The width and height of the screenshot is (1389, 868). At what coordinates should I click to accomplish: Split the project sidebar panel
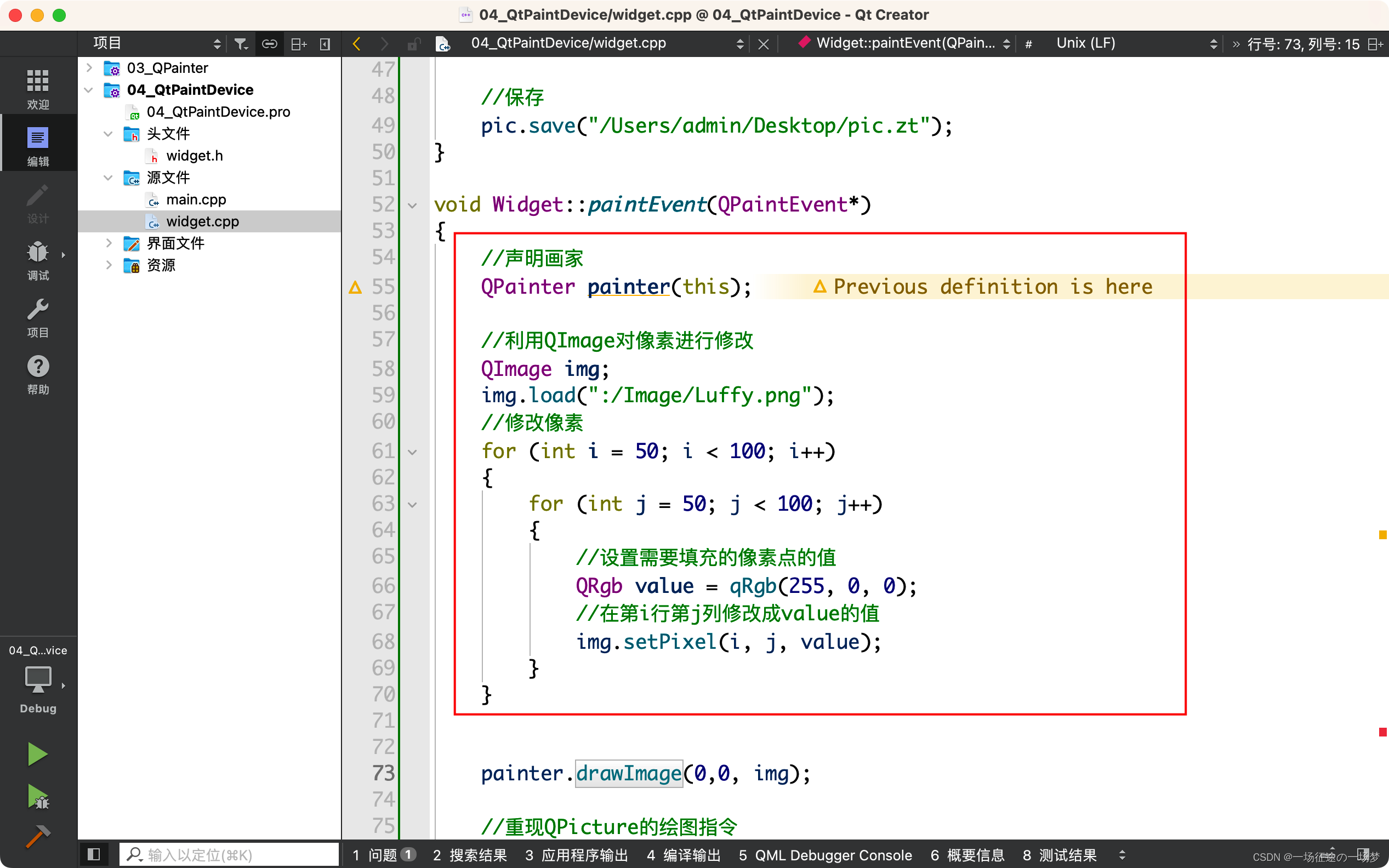[299, 44]
